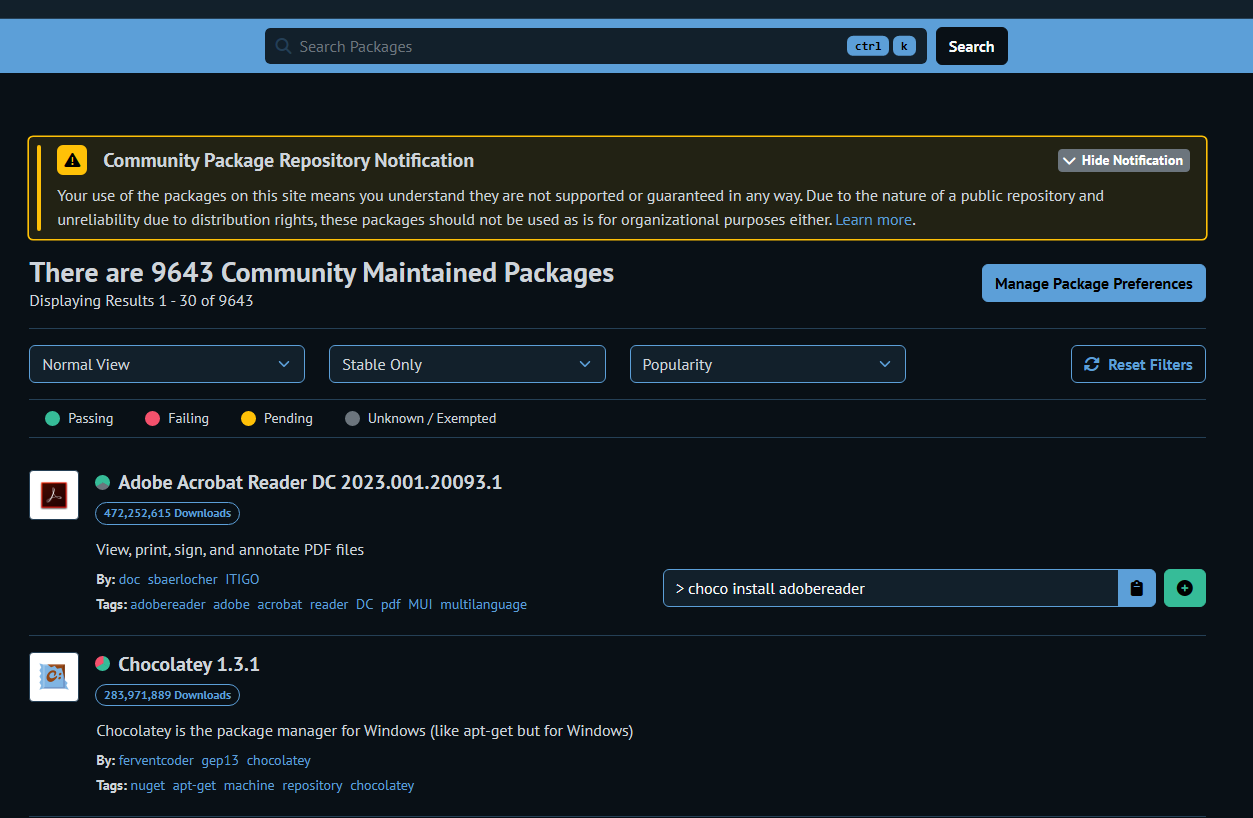The height and width of the screenshot is (818, 1253).
Task: Click the warning triangle icon in notification banner
Action: (70, 160)
